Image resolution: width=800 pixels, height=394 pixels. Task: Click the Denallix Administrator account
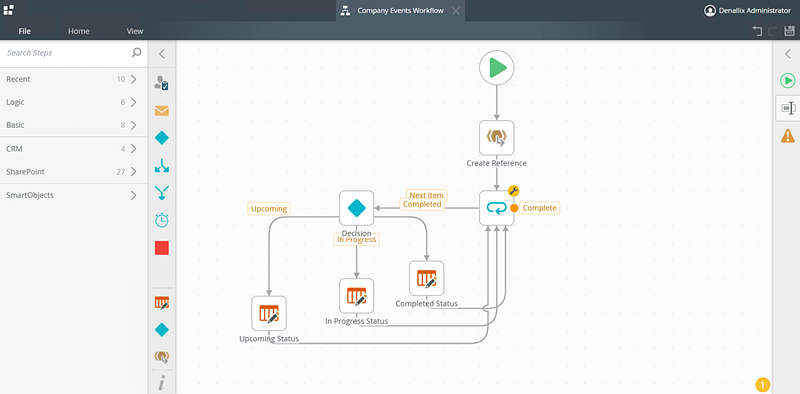click(x=747, y=10)
